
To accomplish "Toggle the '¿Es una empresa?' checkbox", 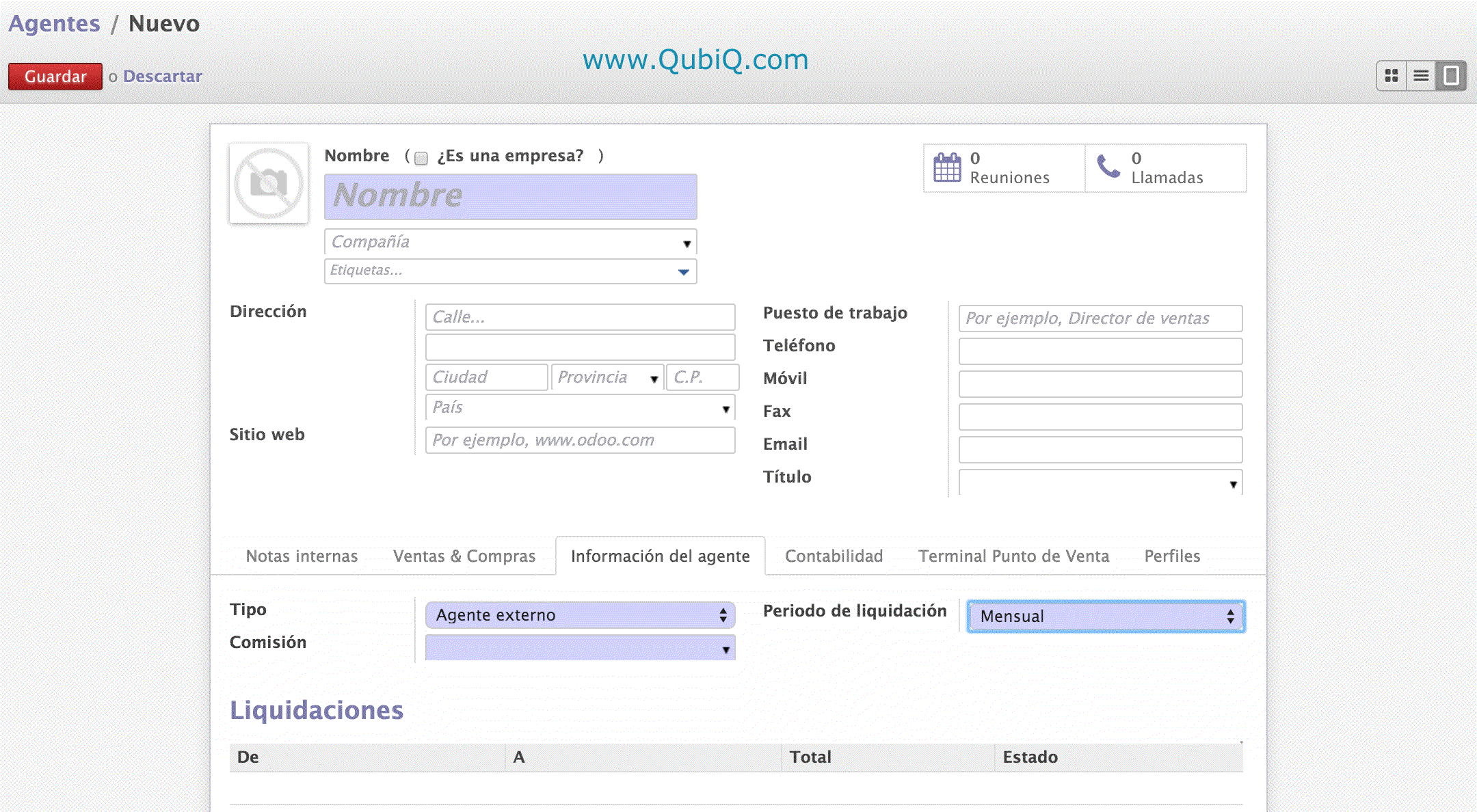I will tap(421, 158).
